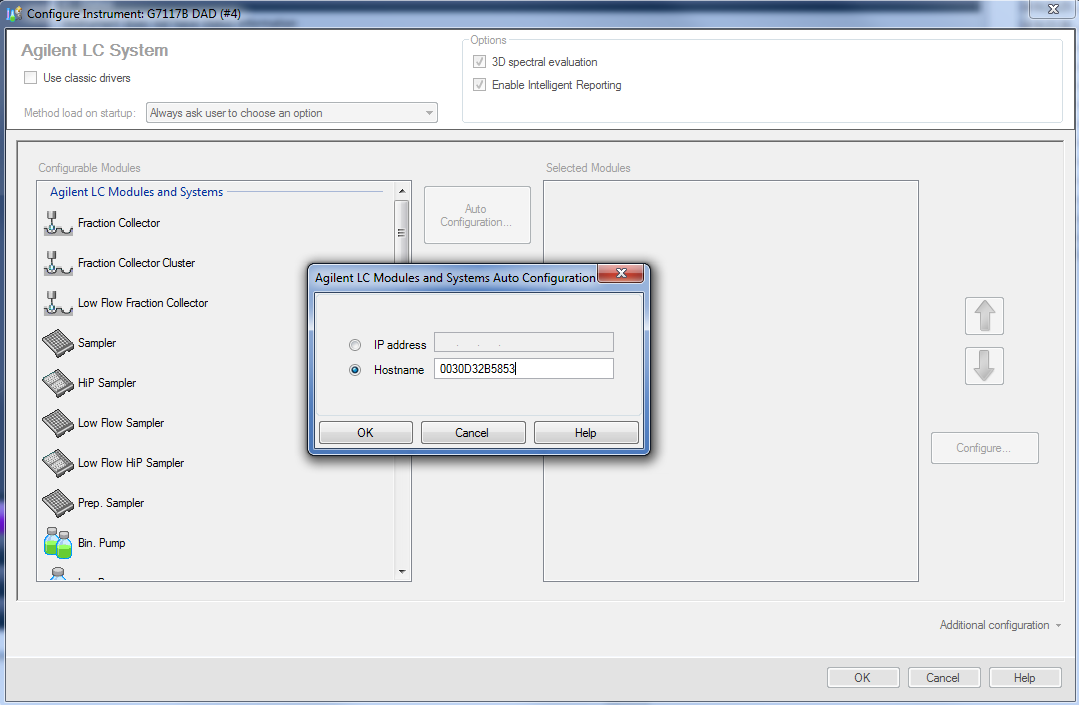Viewport: 1079px width, 705px height.
Task: Toggle 3D spectral evaluation checkbox
Action: point(480,62)
